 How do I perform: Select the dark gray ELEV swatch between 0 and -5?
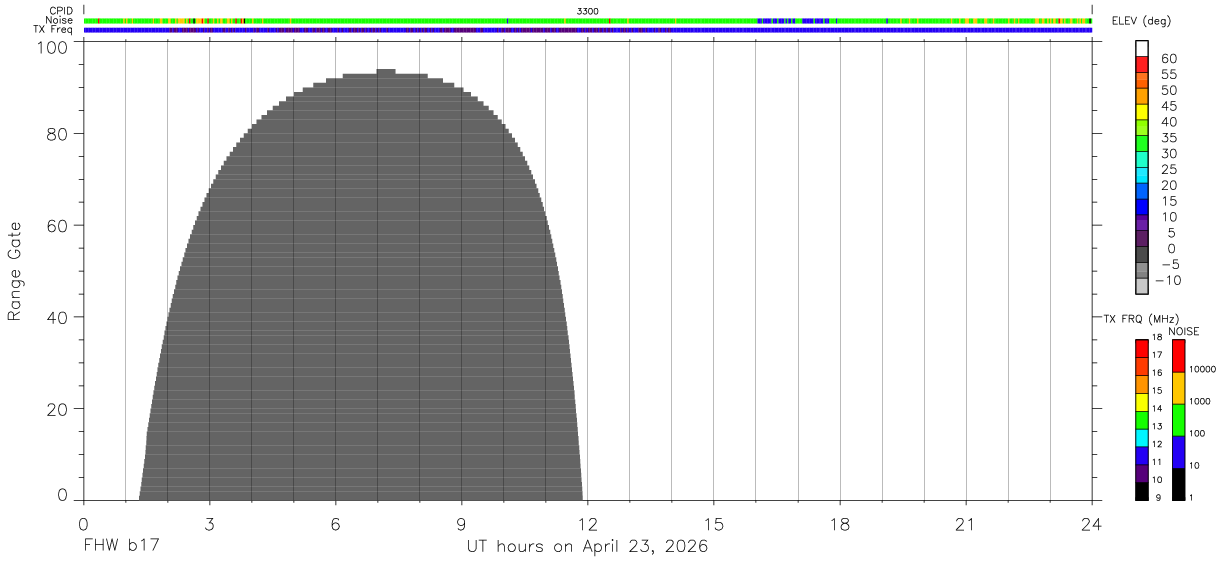pos(1141,255)
